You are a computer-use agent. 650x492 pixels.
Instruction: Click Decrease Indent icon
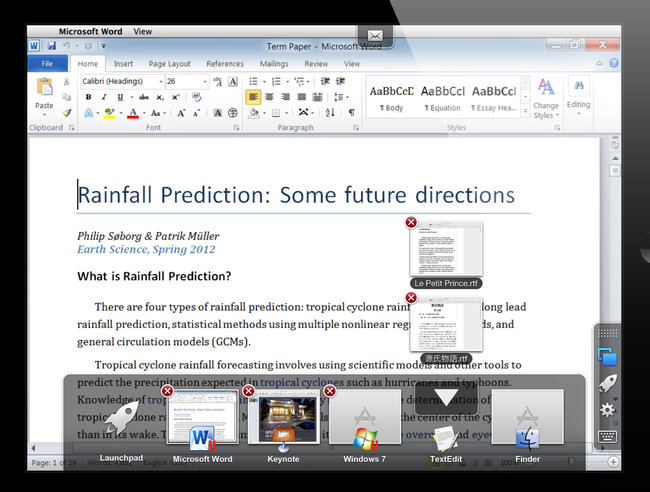pyautogui.click(x=325, y=81)
